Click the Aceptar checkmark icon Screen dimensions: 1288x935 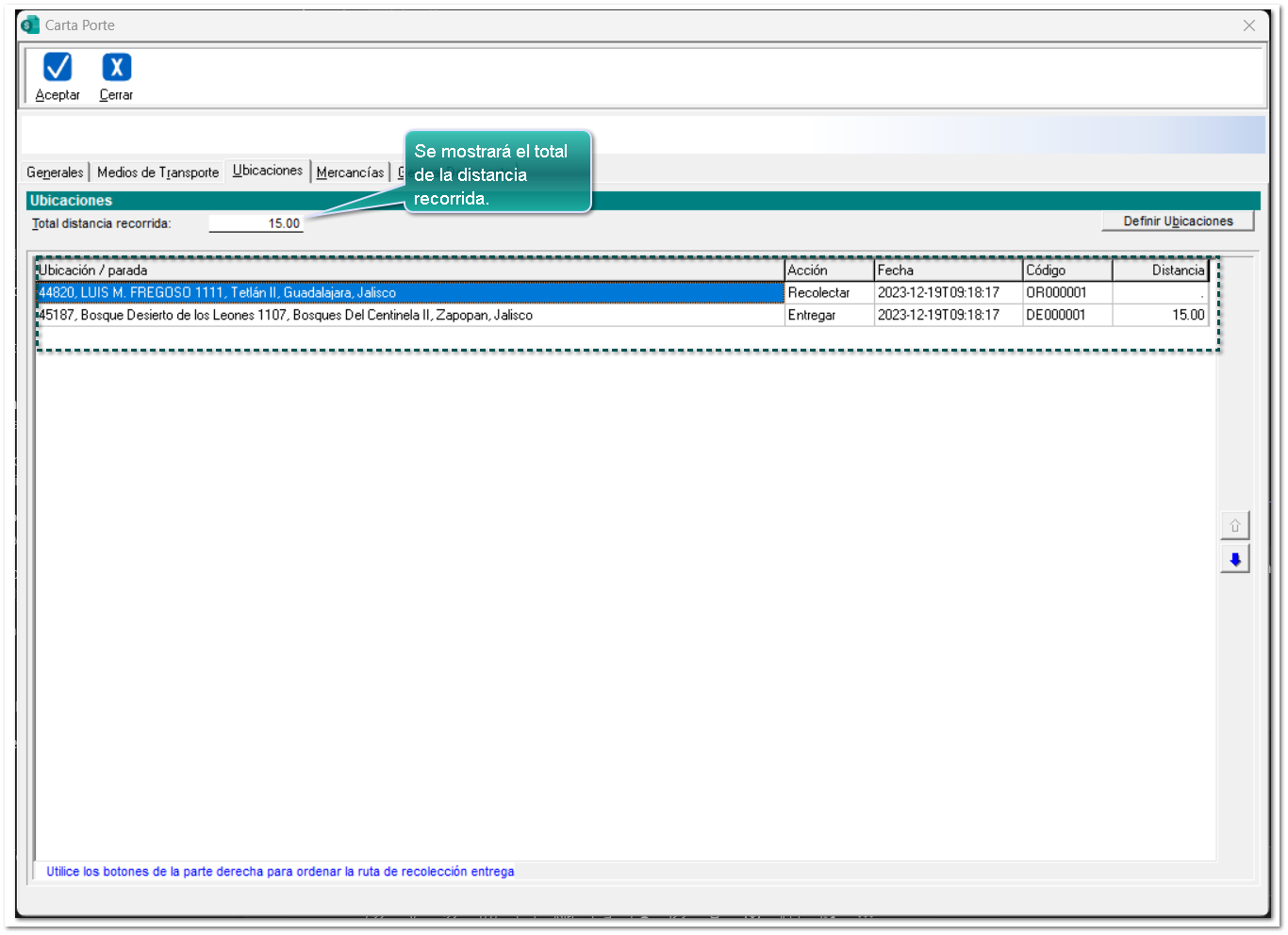click(58, 68)
